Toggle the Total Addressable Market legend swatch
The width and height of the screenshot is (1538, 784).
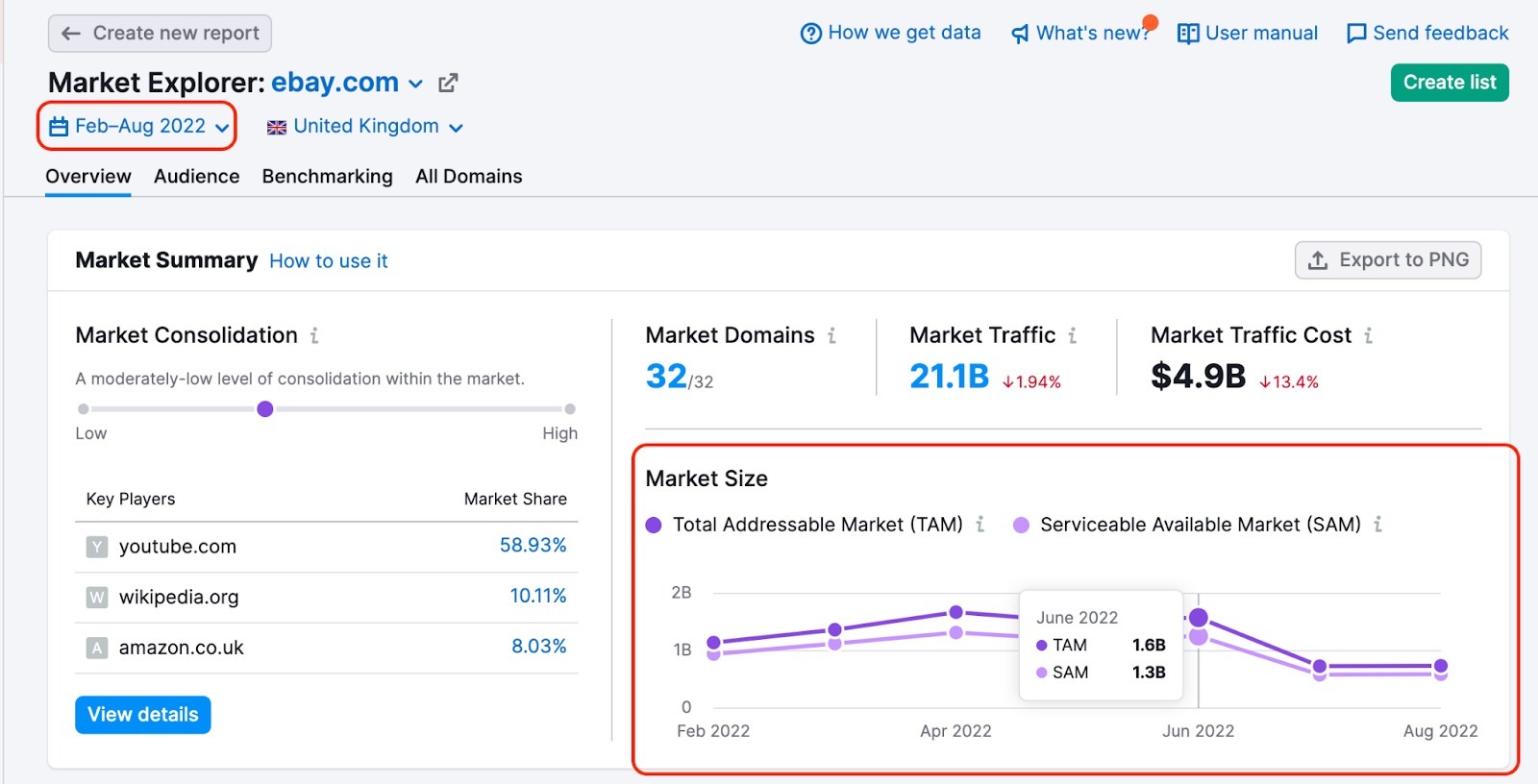pos(654,526)
